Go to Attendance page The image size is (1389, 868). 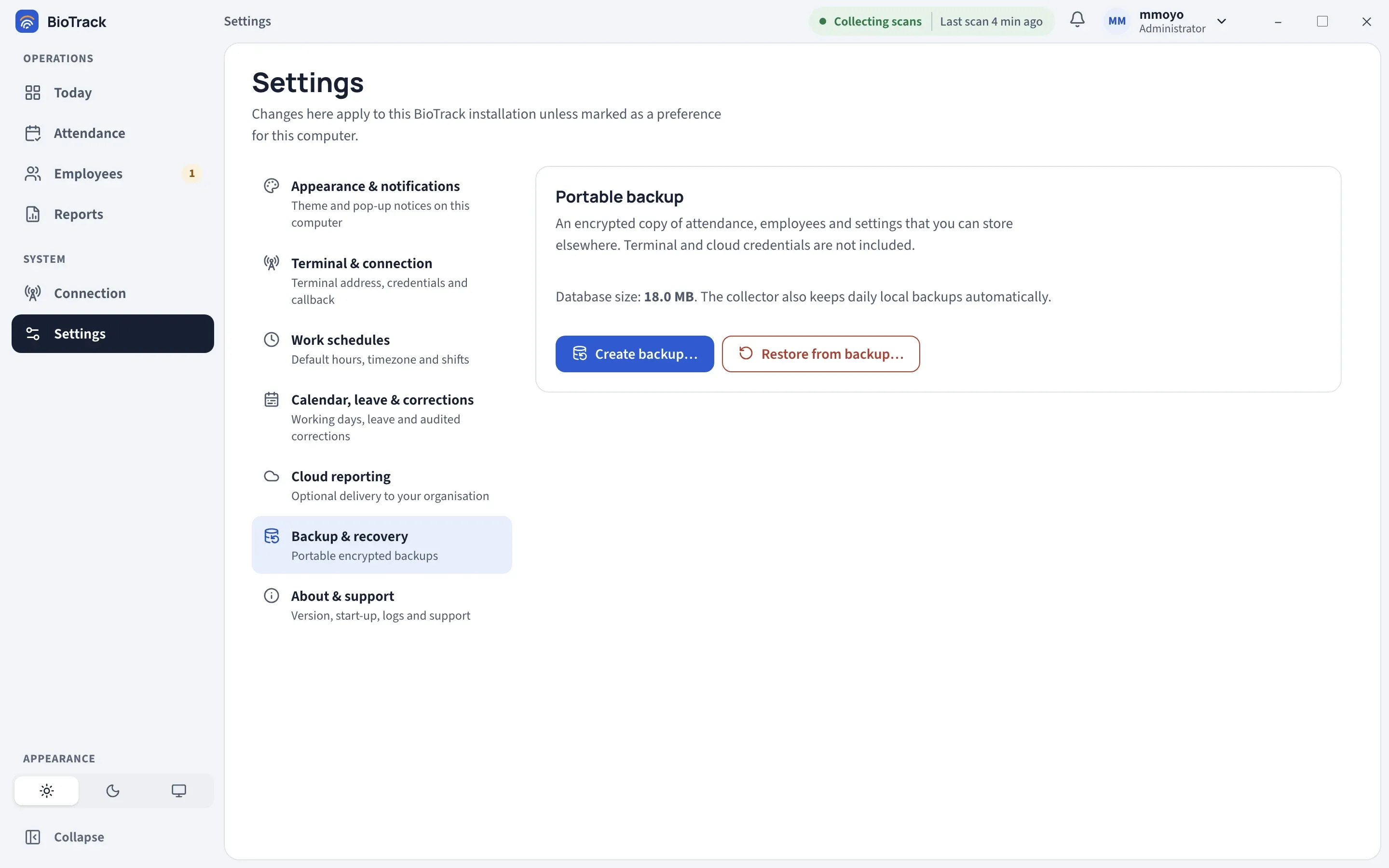pyautogui.click(x=112, y=133)
